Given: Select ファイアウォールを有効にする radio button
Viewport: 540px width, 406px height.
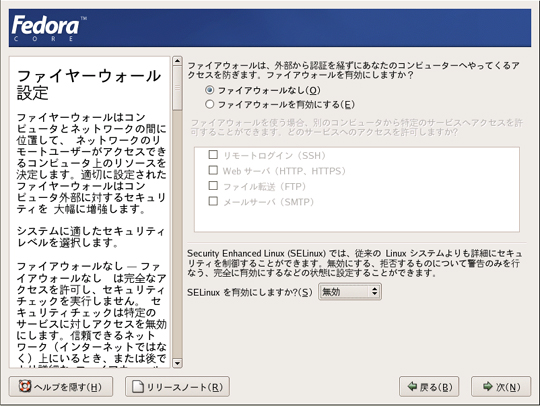Looking at the screenshot, I should pos(209,104).
